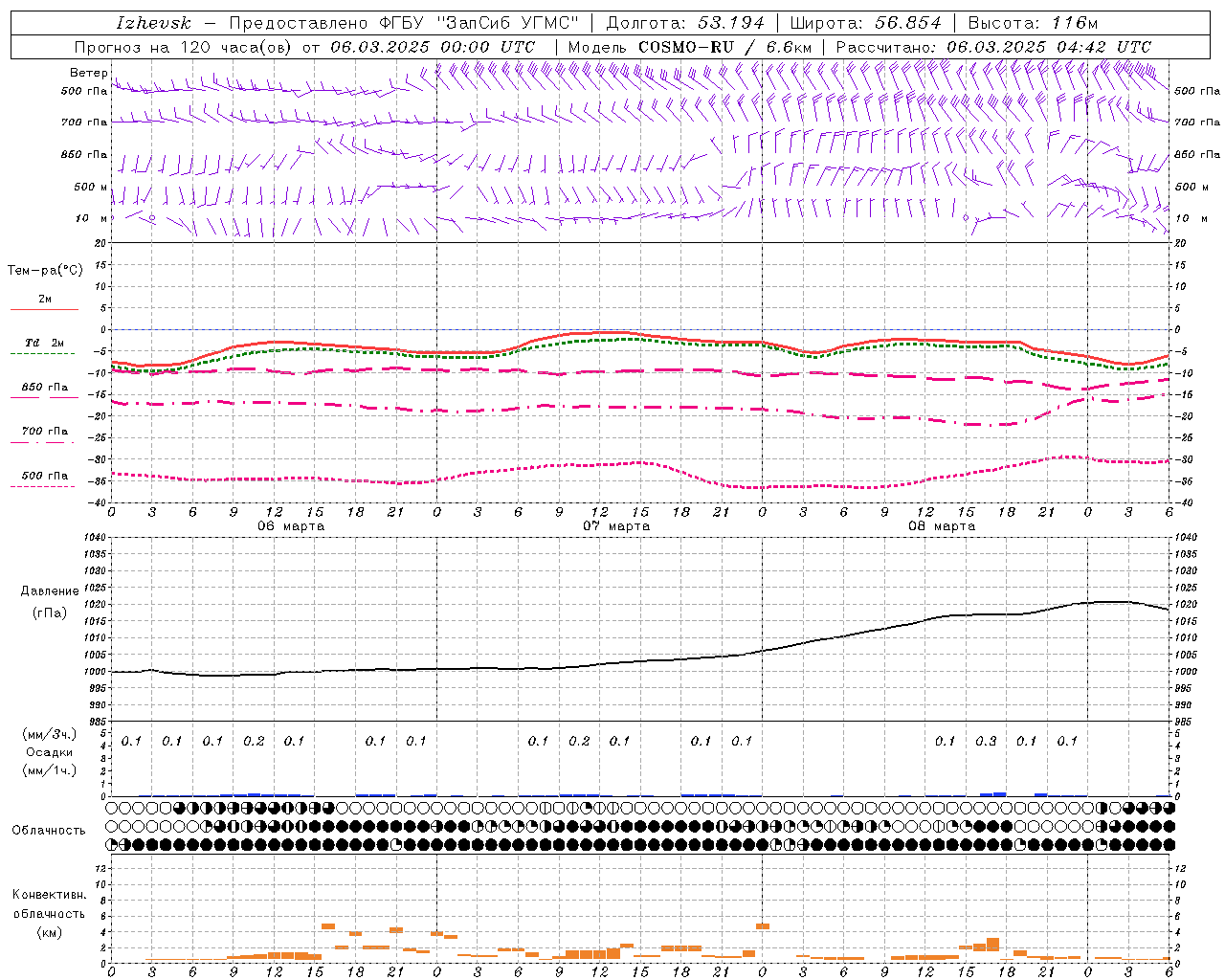
Task: Click the 07 марта date label
Action: tap(616, 526)
